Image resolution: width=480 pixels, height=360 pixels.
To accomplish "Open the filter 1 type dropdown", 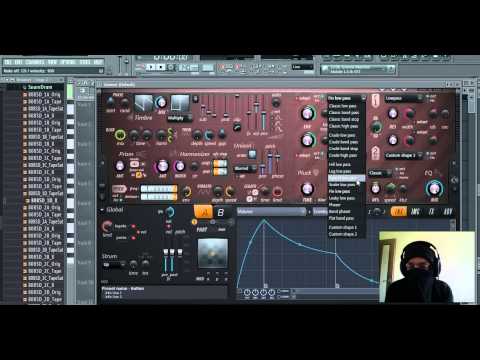I will click(346, 98).
